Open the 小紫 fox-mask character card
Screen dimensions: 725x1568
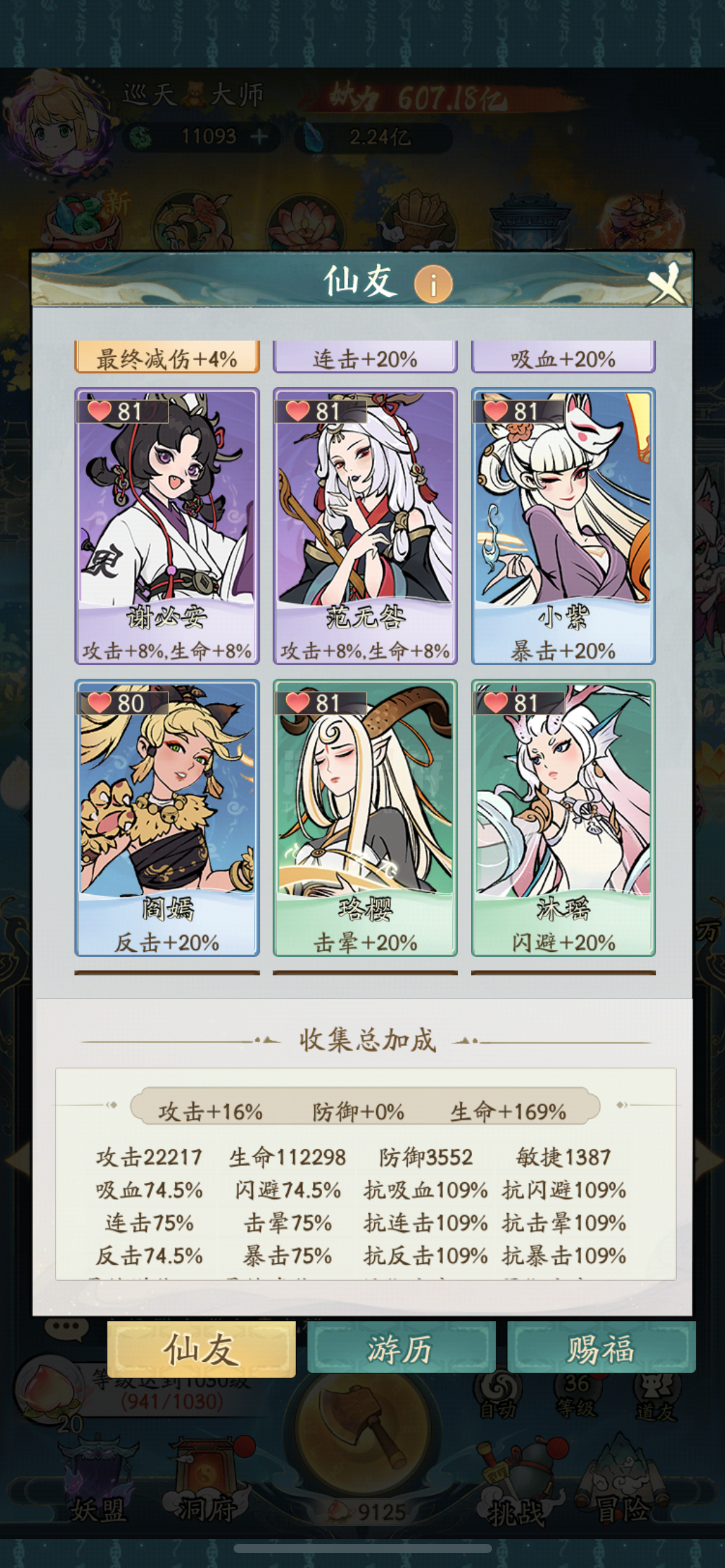[563, 526]
